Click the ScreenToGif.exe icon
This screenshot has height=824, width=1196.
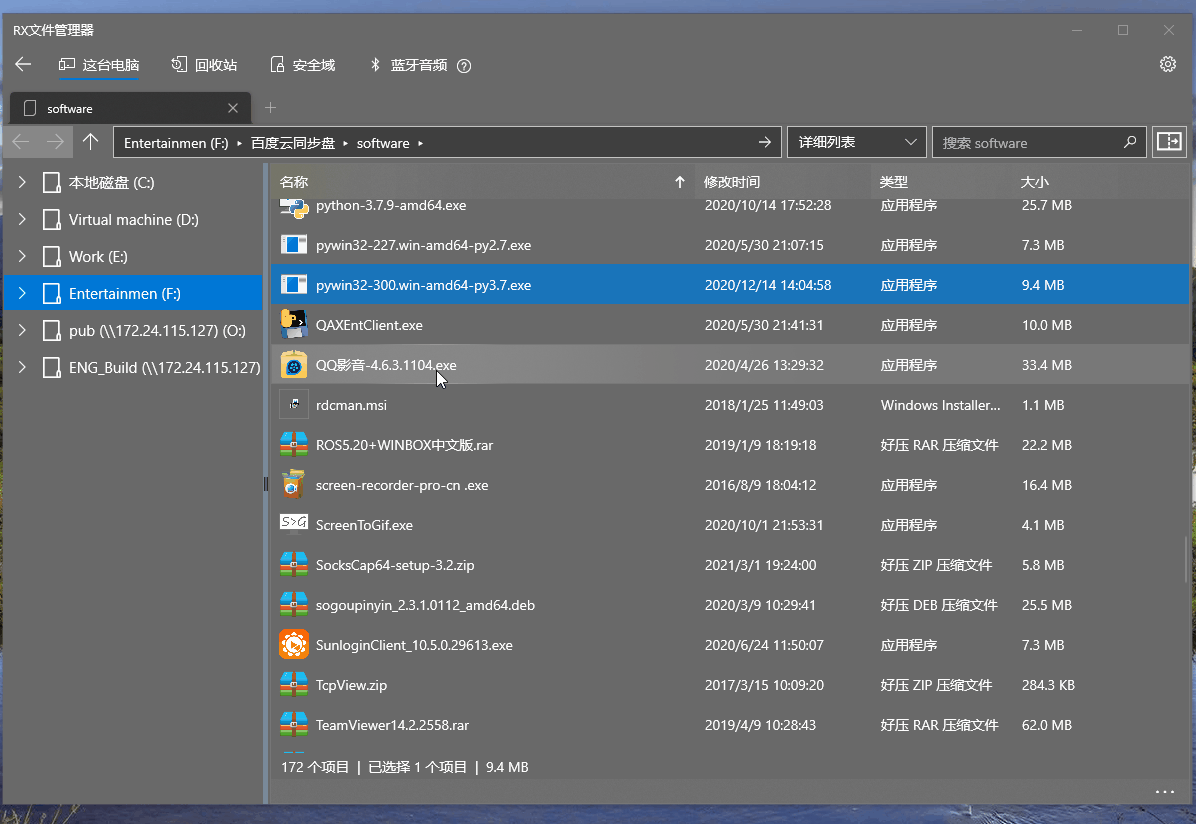pos(294,523)
